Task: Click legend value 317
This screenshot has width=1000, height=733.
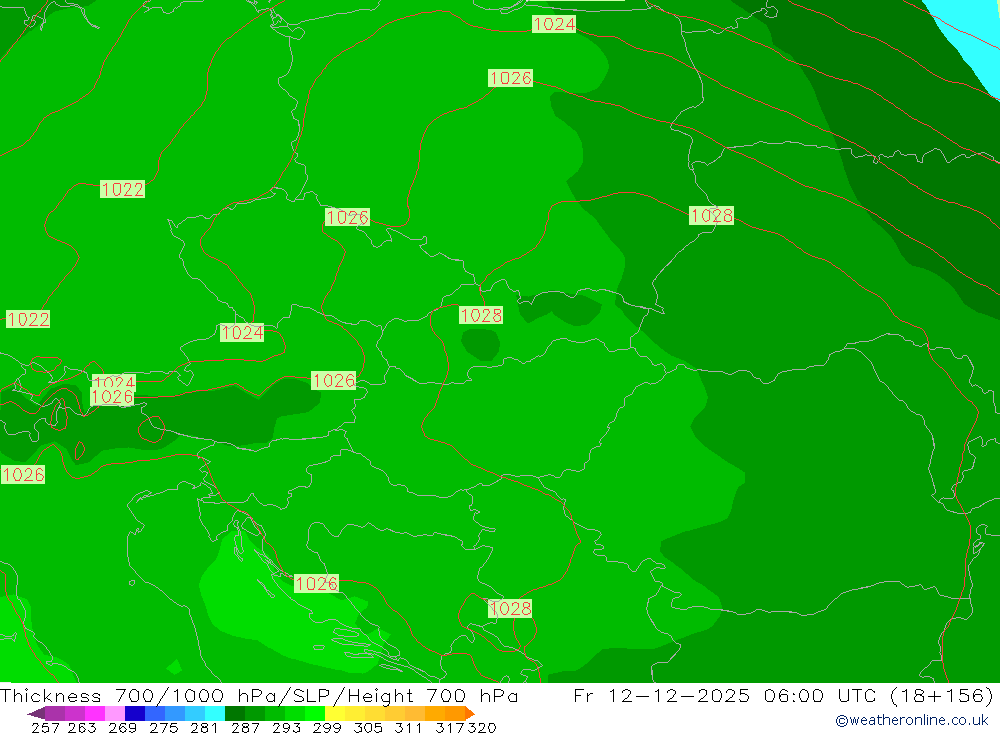Action: [450, 727]
